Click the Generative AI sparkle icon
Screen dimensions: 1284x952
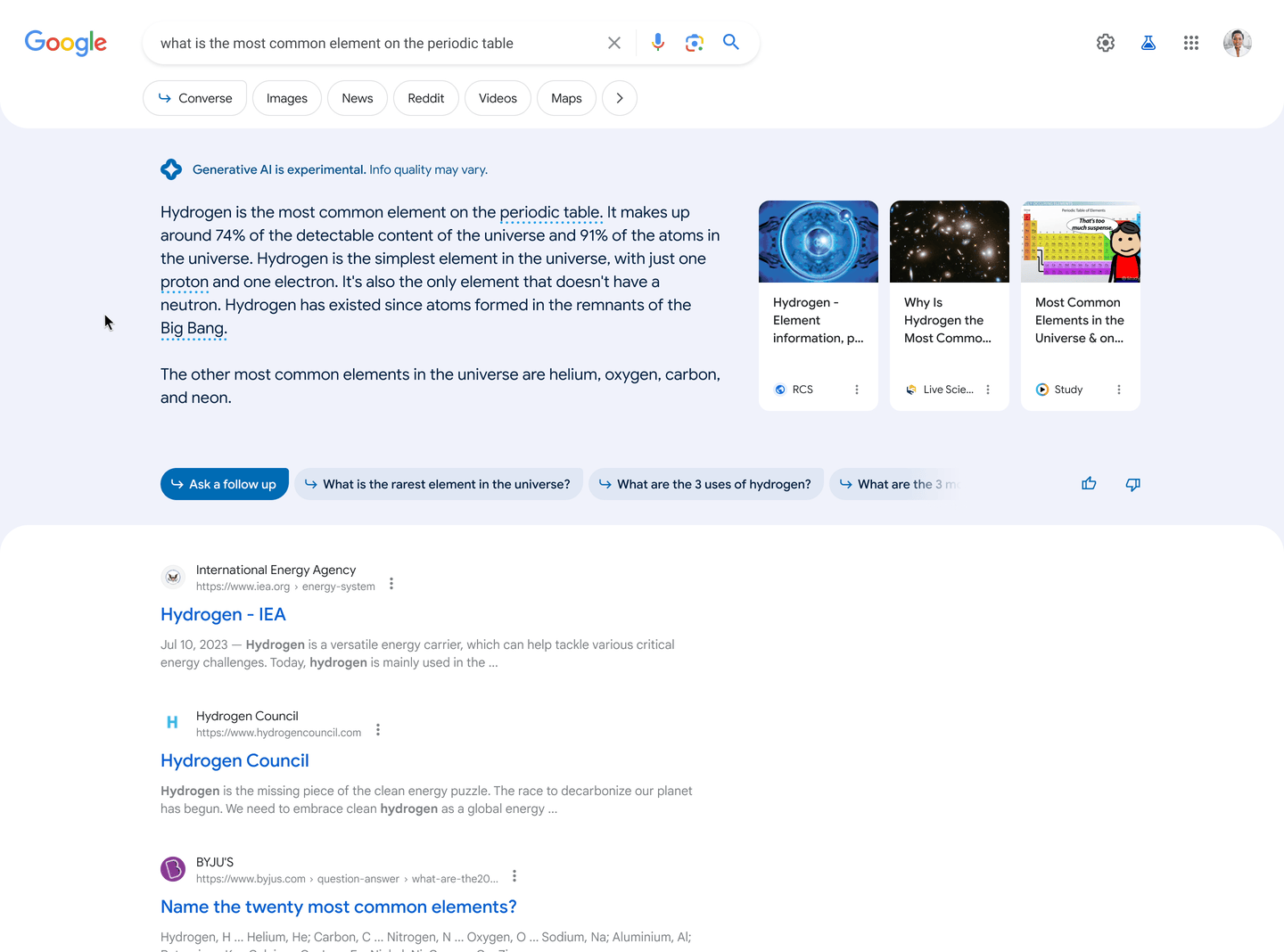coord(171,168)
